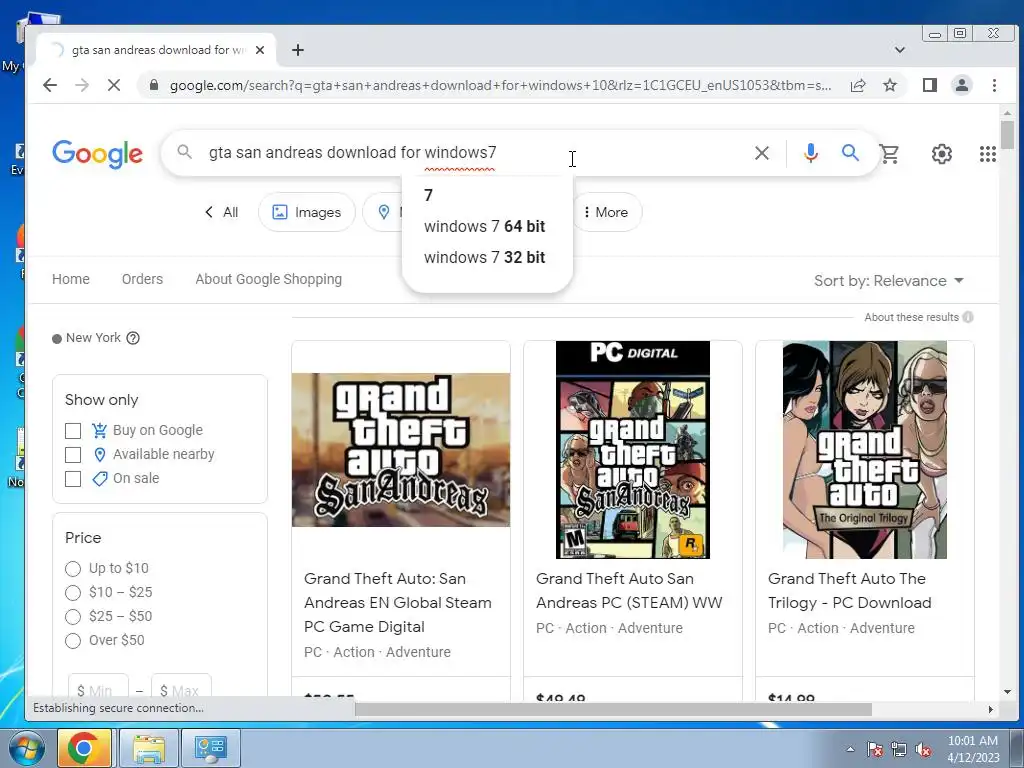Click the Google logo
Viewport: 1024px width, 768px height.
pyautogui.click(x=97, y=154)
